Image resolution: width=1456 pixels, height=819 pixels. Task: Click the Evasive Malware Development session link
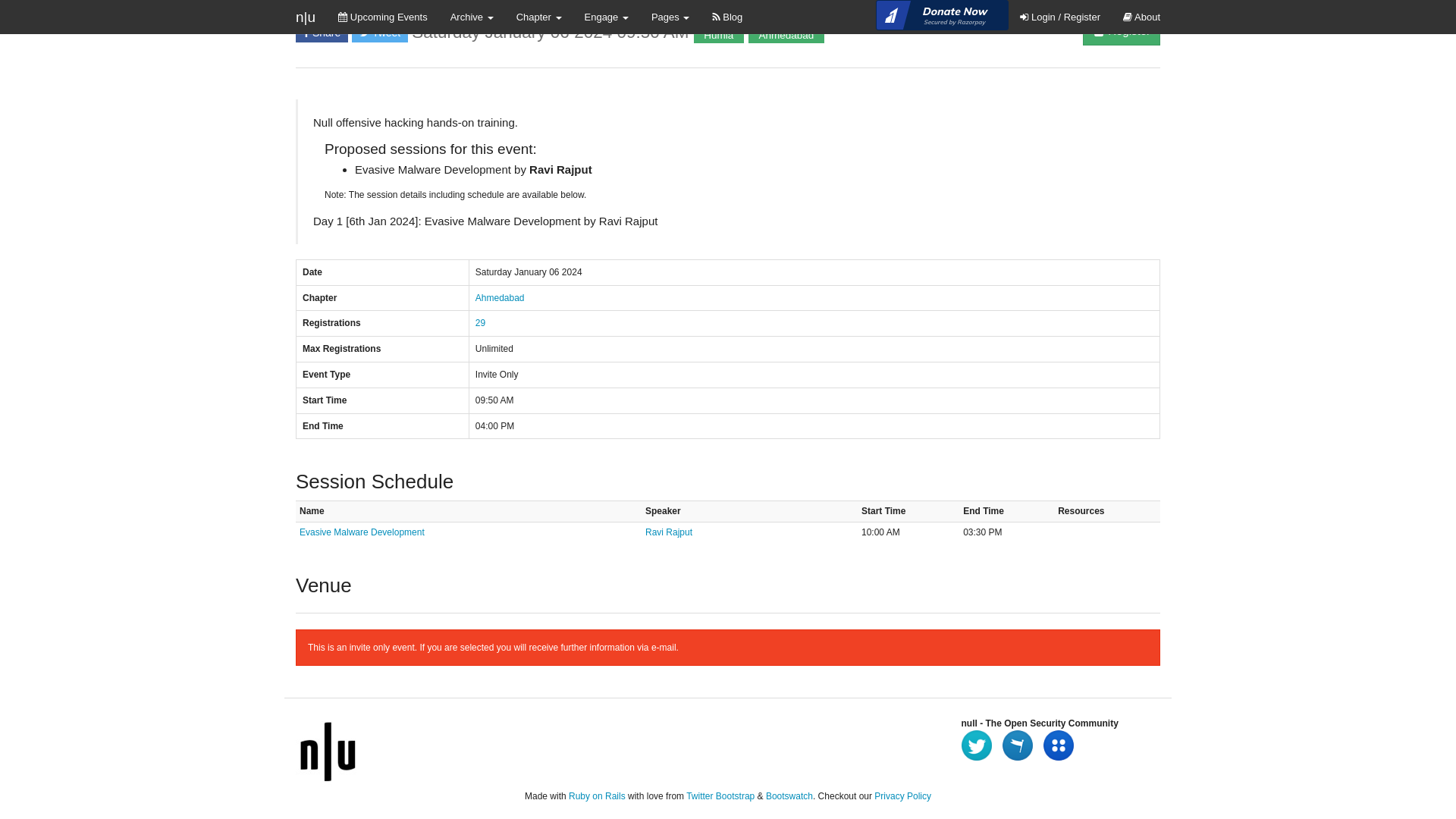362,531
